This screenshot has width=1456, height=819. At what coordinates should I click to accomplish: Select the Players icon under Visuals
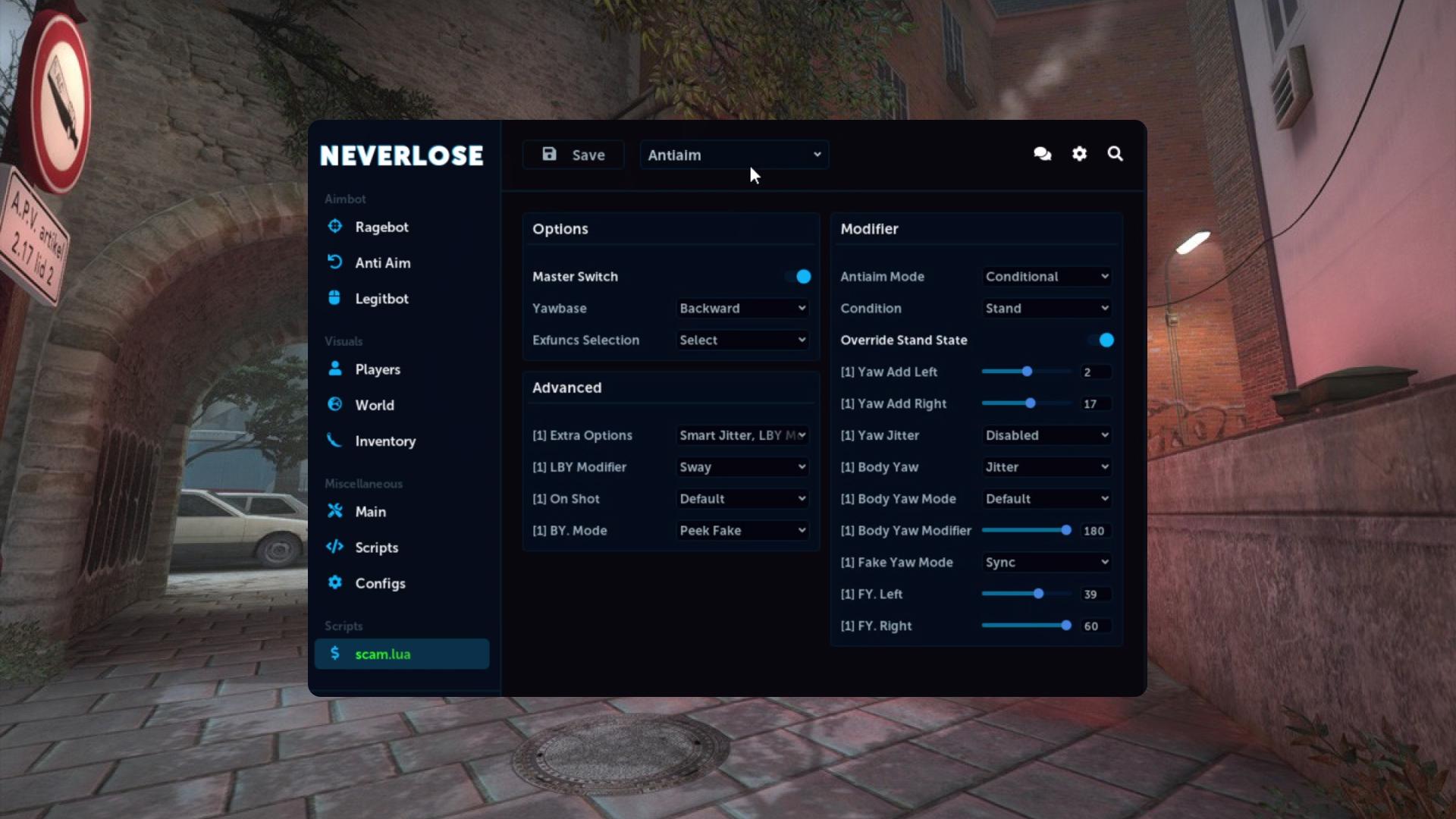pos(335,369)
